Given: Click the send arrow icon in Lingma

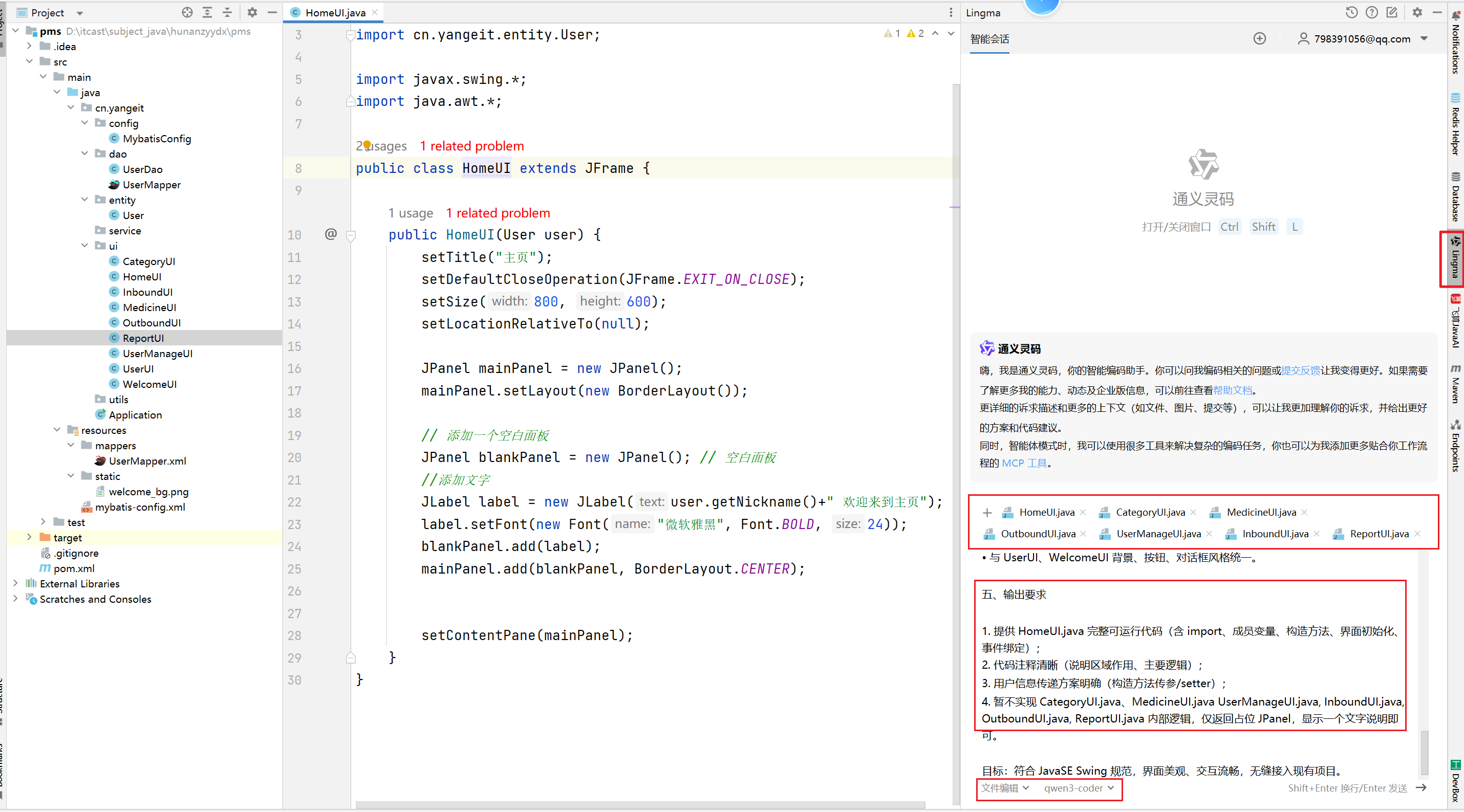Looking at the screenshot, I should [1421, 787].
